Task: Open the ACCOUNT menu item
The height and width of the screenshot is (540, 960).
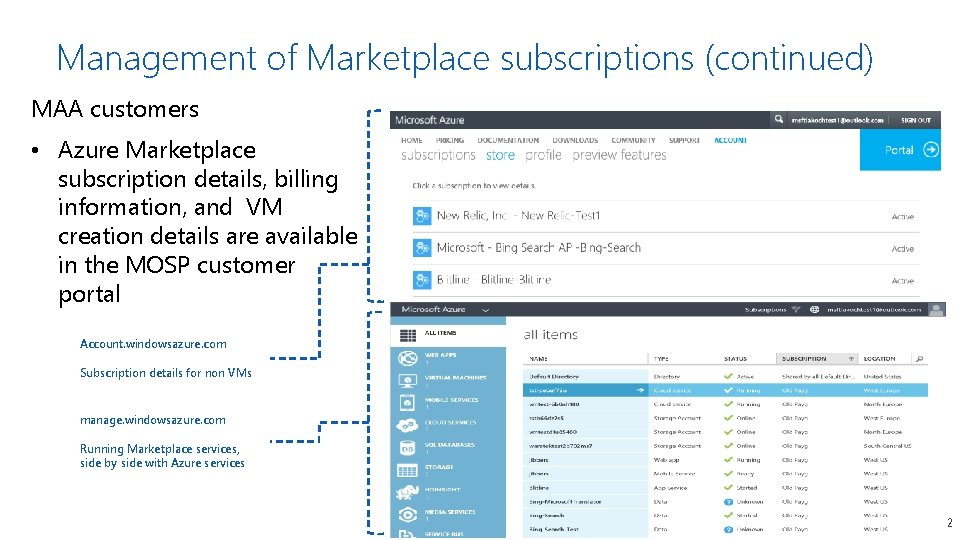Action: (x=730, y=140)
